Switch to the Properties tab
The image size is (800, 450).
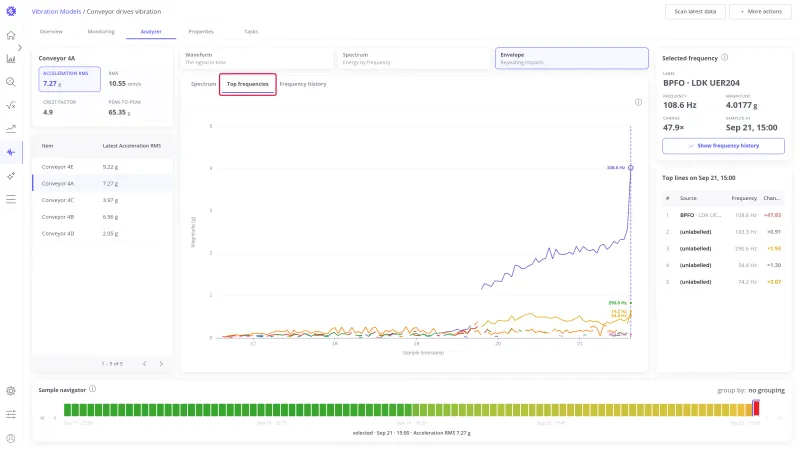201,32
